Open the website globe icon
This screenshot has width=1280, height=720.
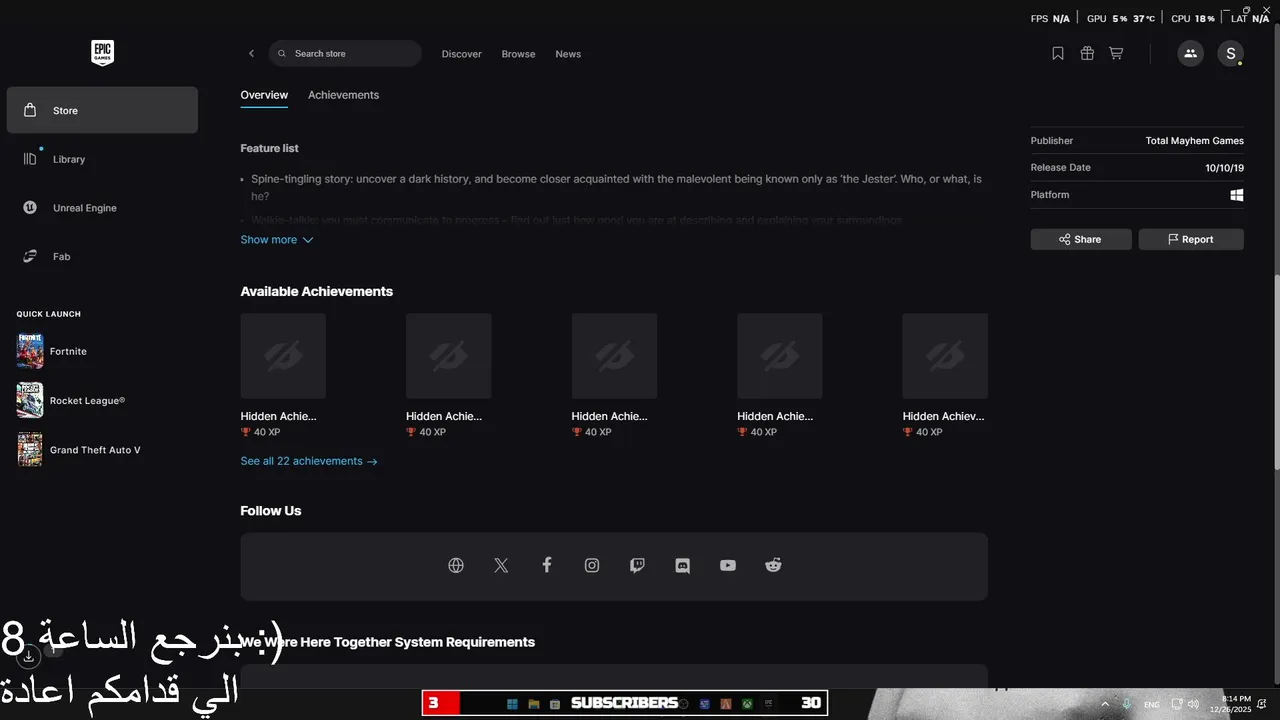[456, 565]
